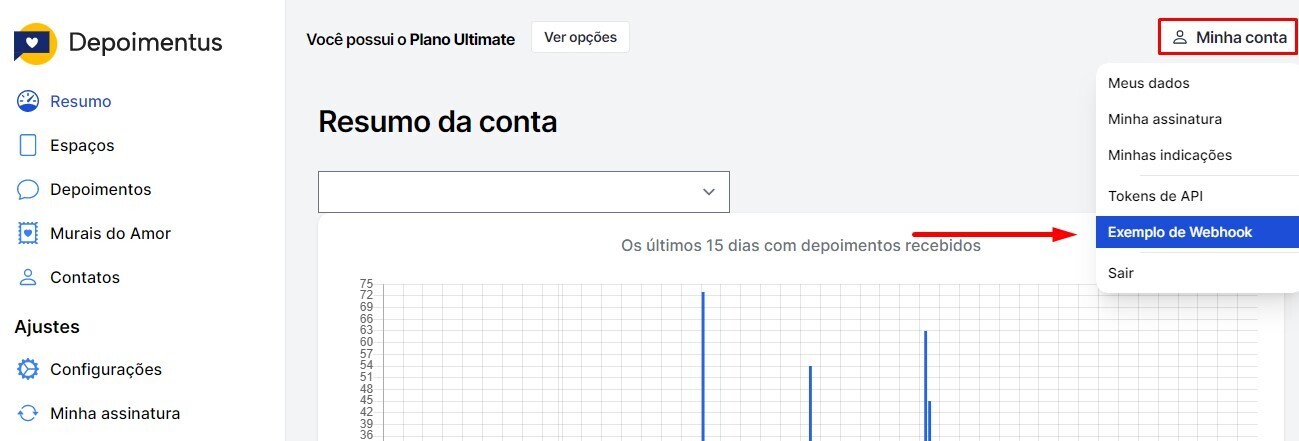
Task: Expand the empty period dropdown chevron
Action: click(x=709, y=191)
